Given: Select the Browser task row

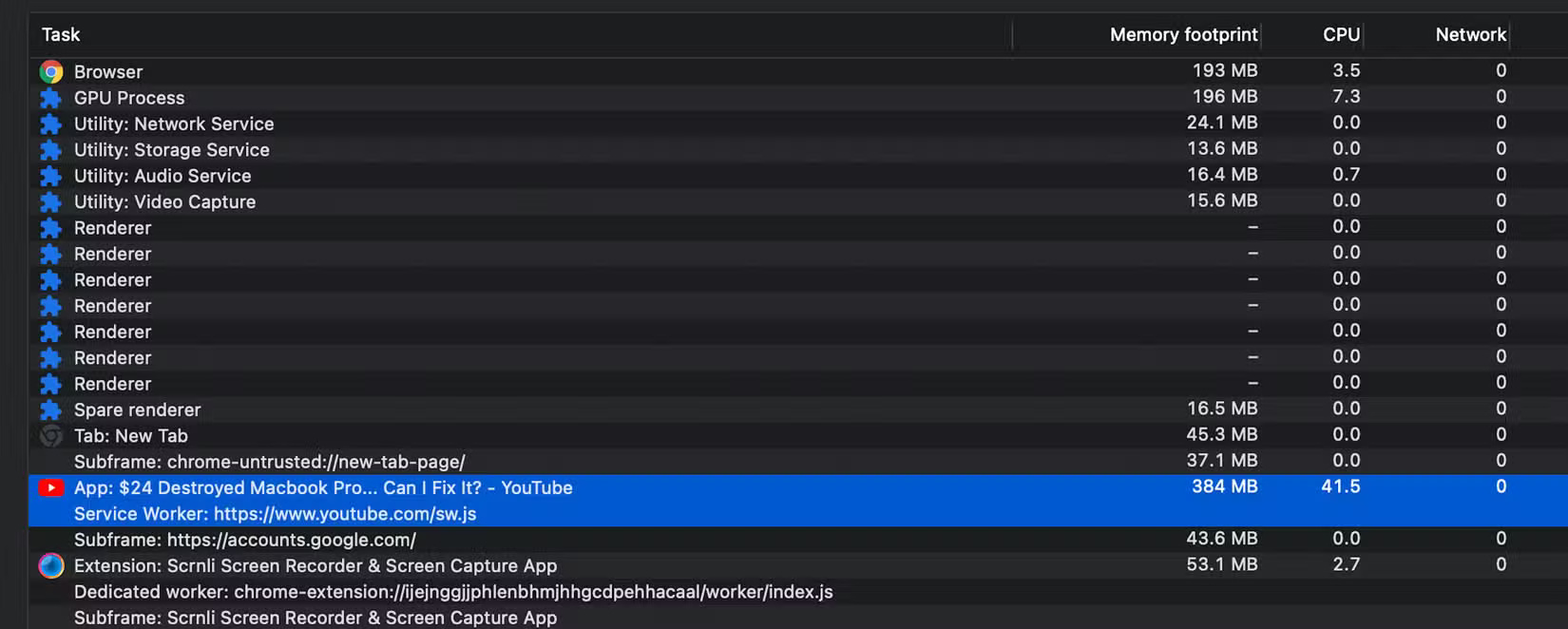Looking at the screenshot, I should click(x=798, y=71).
